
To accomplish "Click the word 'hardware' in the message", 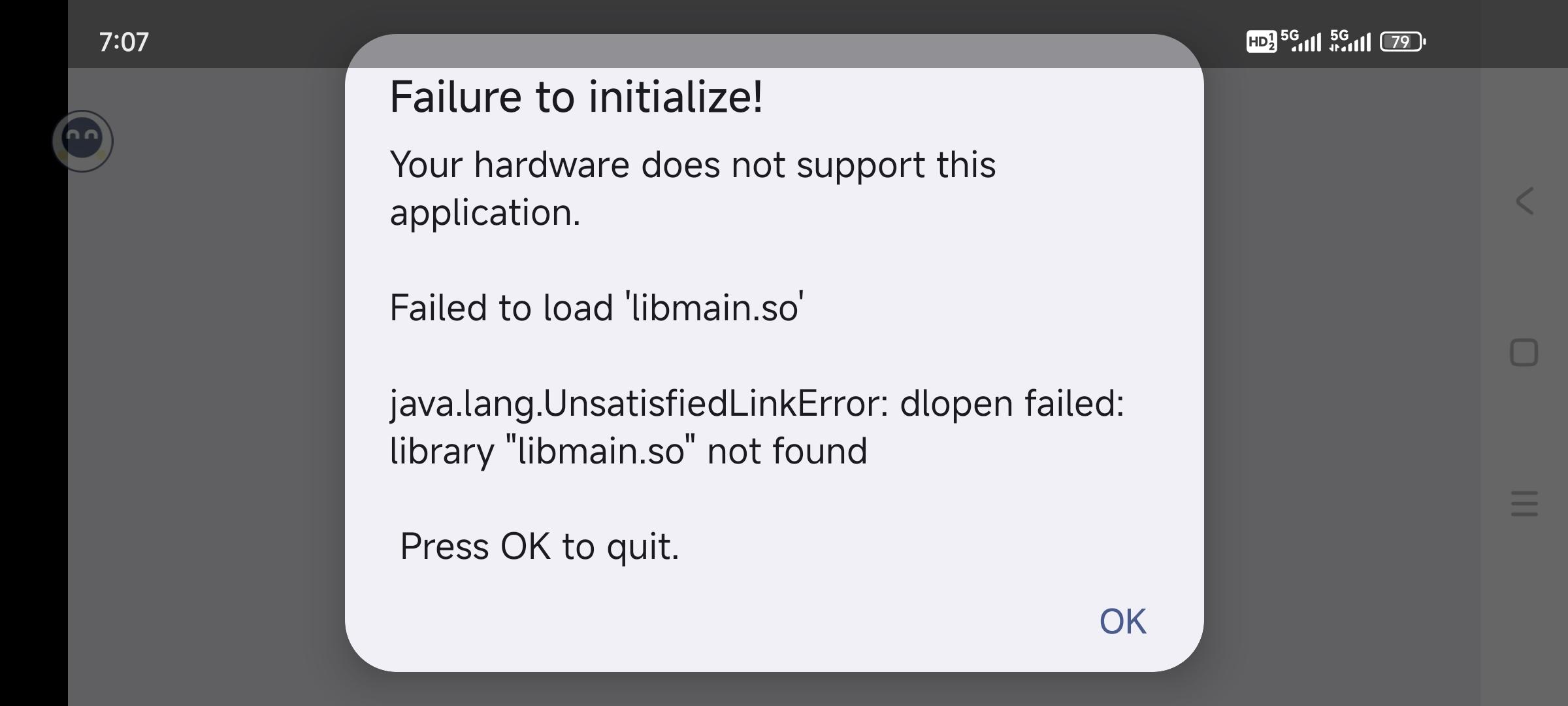I will pos(551,163).
